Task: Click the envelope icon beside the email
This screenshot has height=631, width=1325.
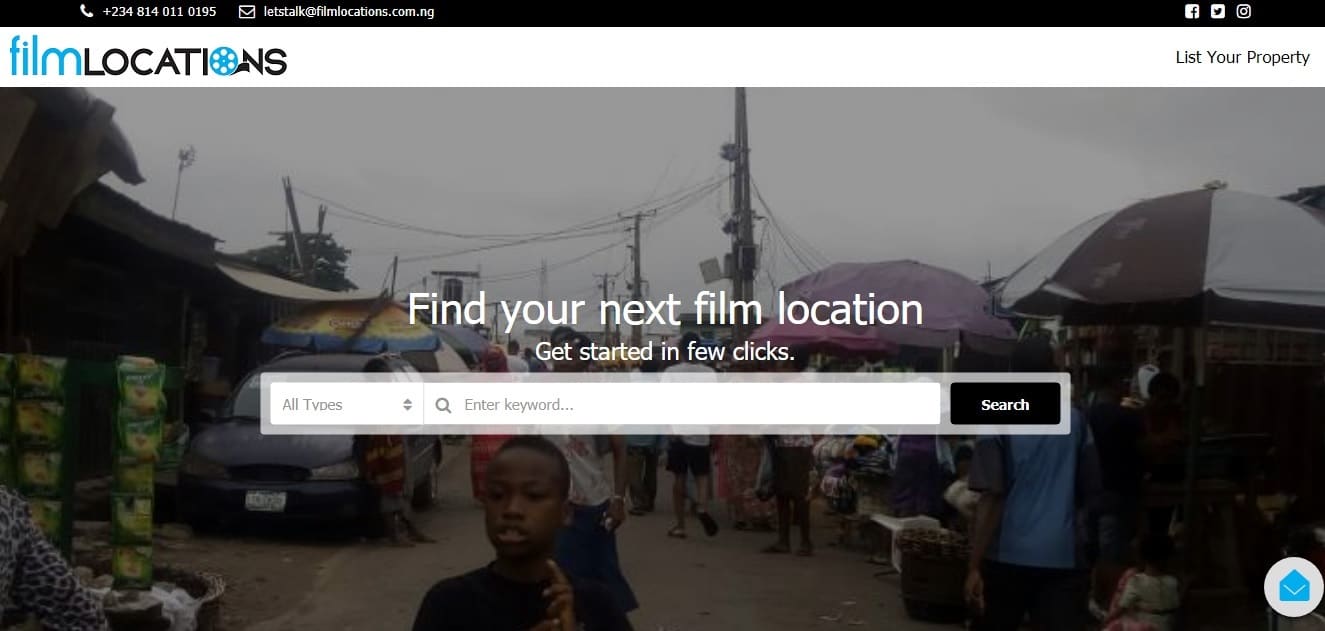Action: (x=247, y=12)
